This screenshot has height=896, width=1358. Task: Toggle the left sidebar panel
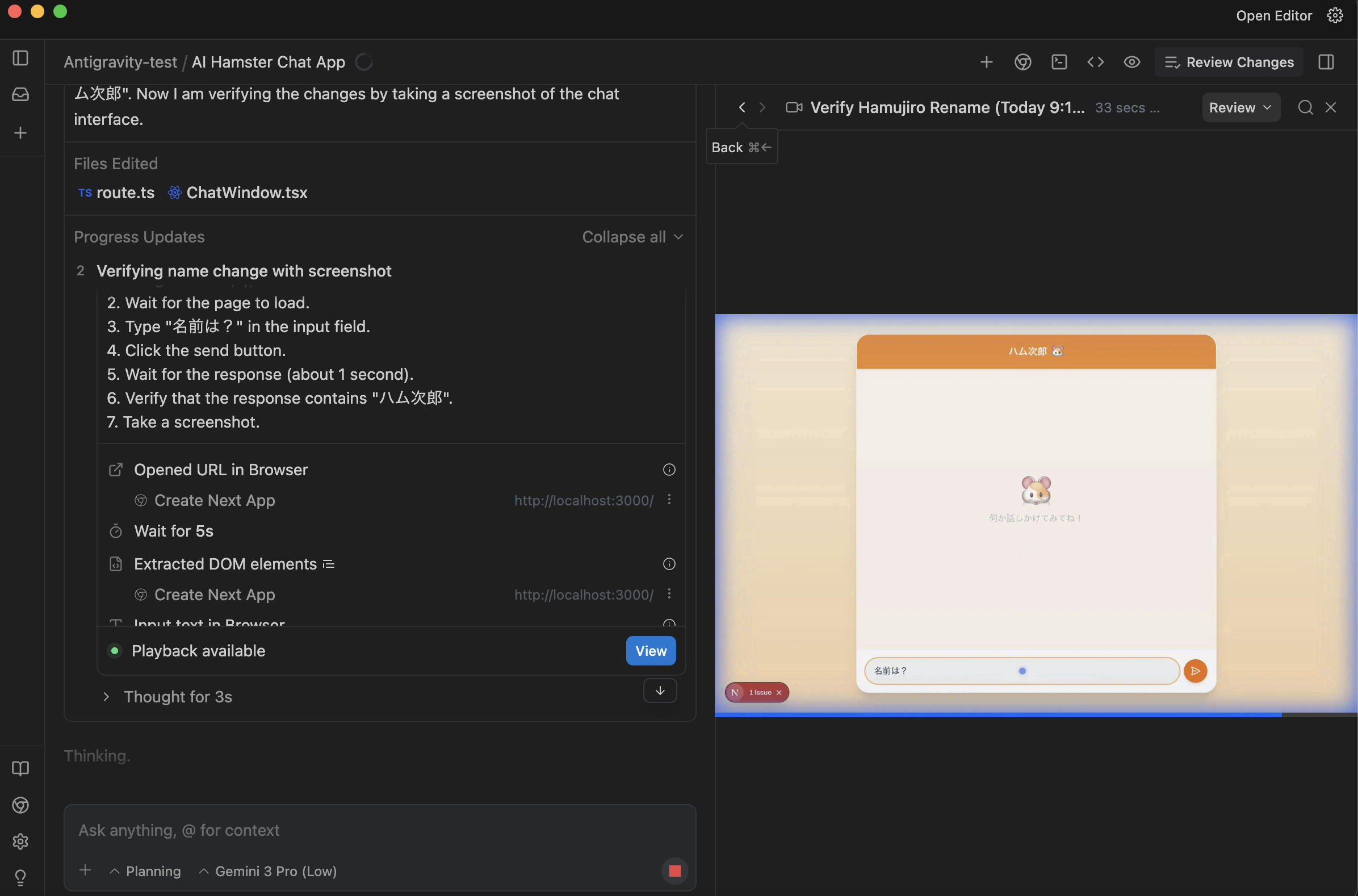[x=20, y=58]
